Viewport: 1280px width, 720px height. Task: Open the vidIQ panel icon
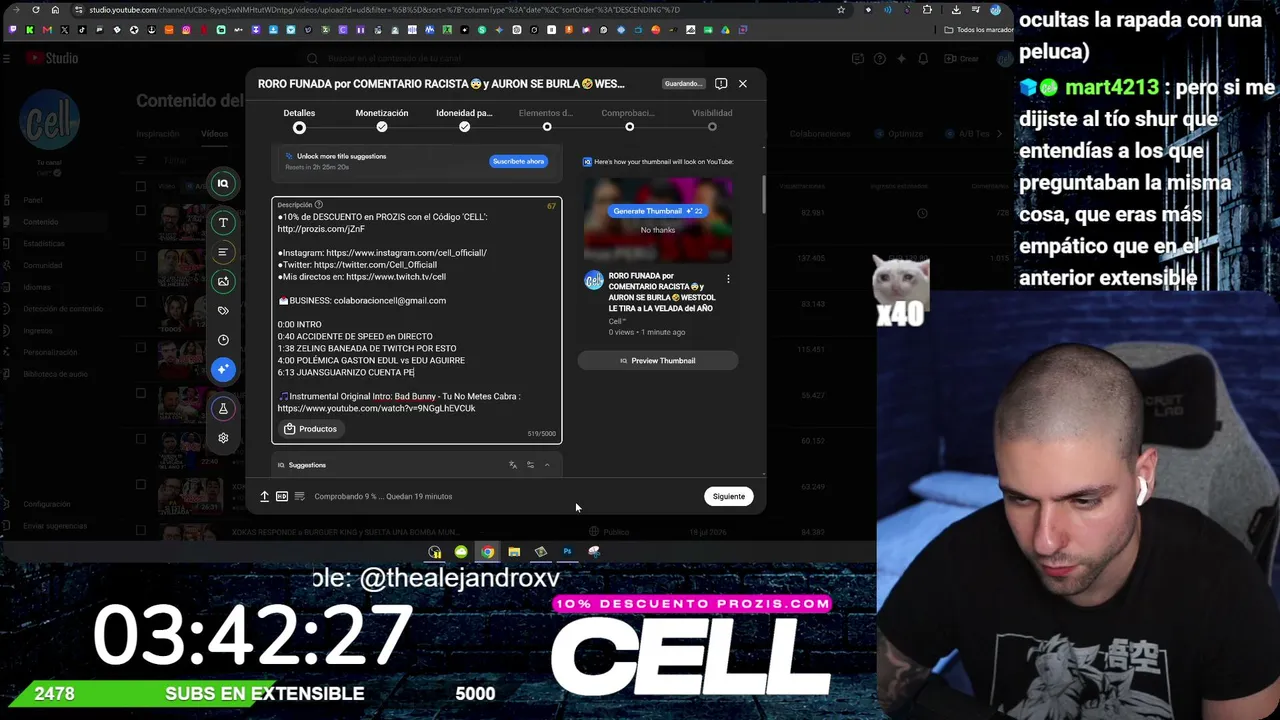pyautogui.click(x=223, y=183)
